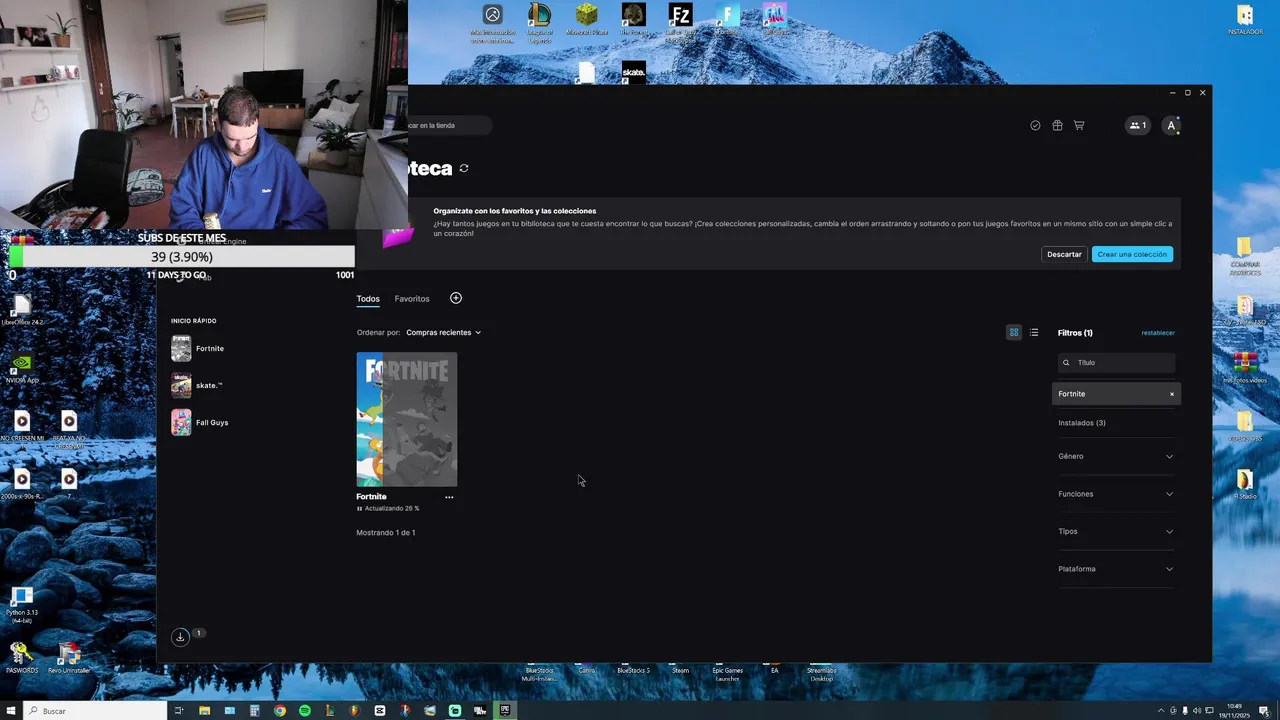Screen dimensions: 1280x720
Task: Switch library to grid view
Action: pyautogui.click(x=1014, y=333)
